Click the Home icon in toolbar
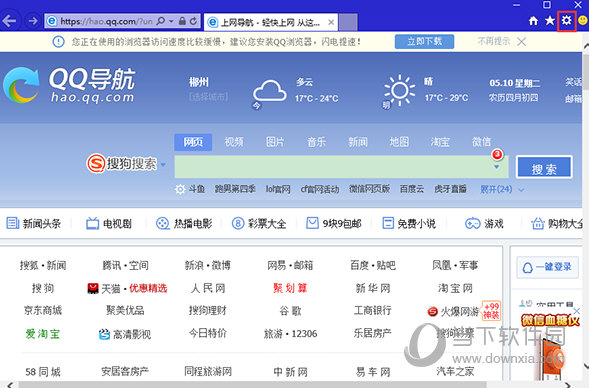Viewport: 589px width, 388px height. pyautogui.click(x=533, y=21)
